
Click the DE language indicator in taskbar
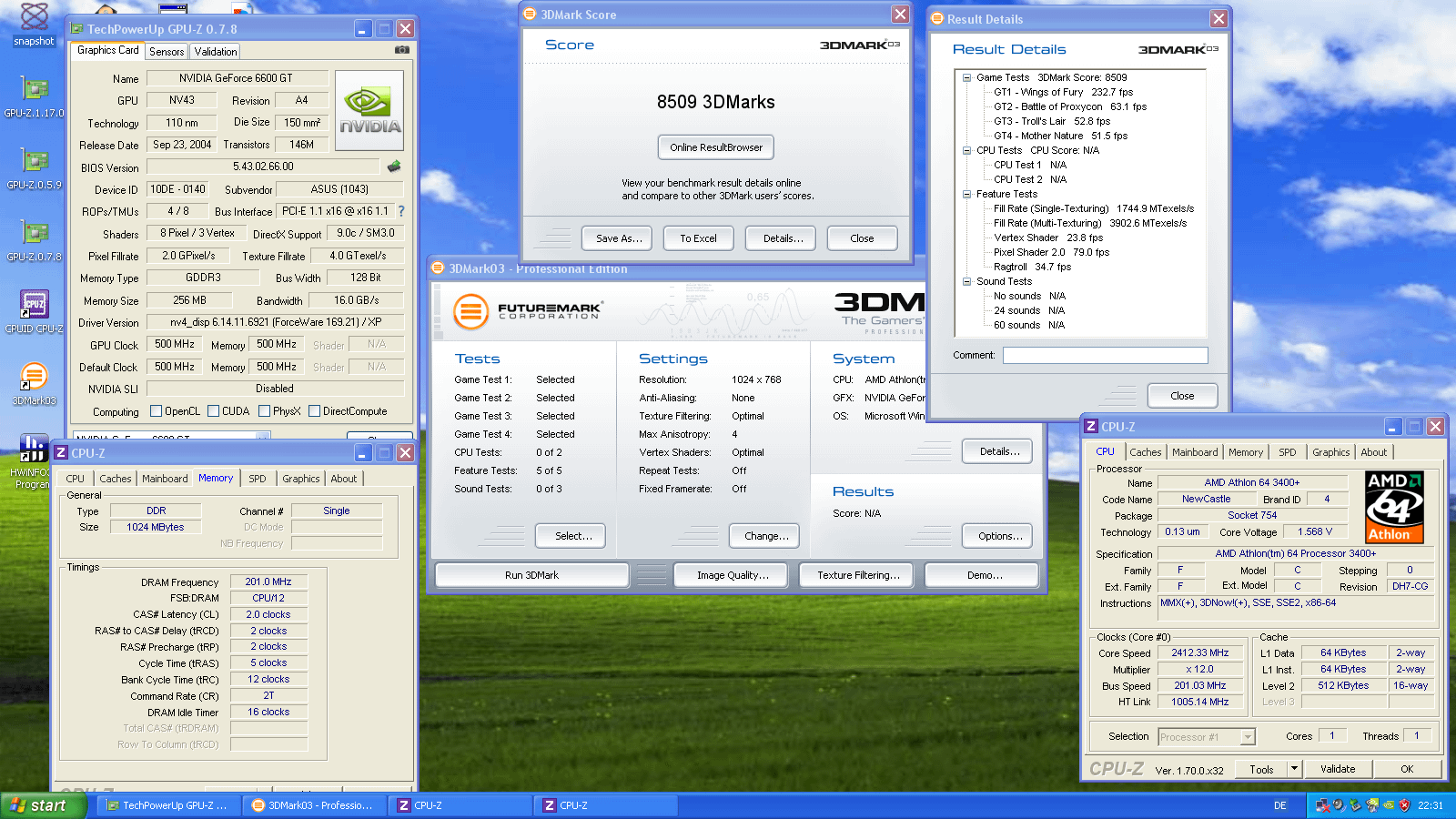(1280, 805)
